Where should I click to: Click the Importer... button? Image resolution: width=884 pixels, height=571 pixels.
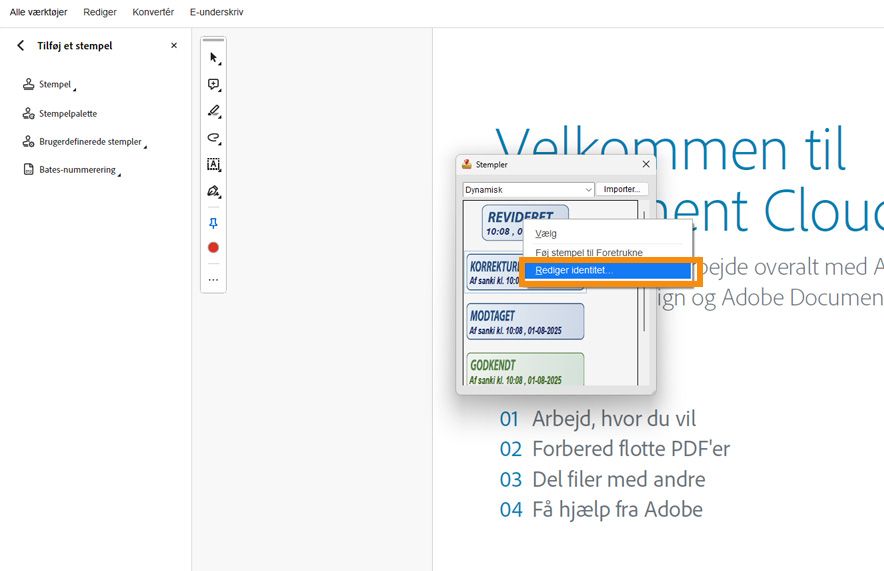622,189
